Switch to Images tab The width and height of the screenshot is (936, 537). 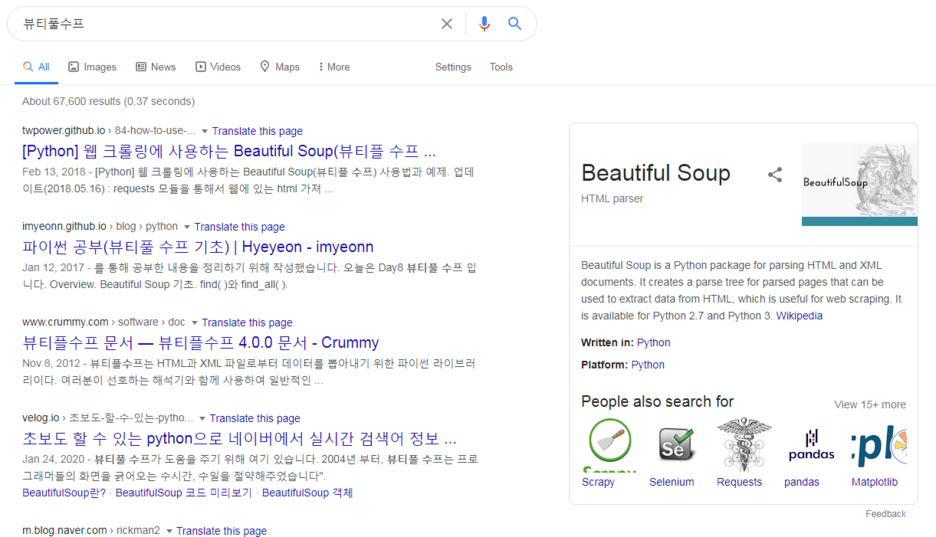92,67
